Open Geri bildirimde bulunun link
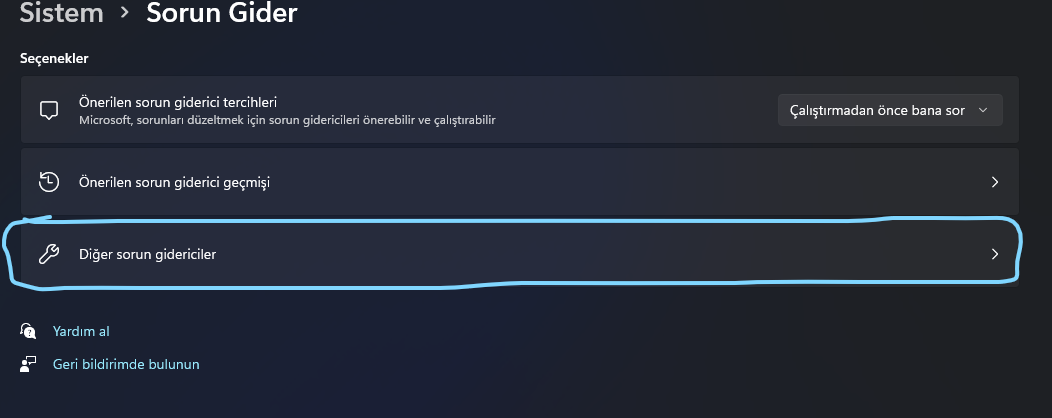Screen dimensions: 1052x418 pos(126,364)
